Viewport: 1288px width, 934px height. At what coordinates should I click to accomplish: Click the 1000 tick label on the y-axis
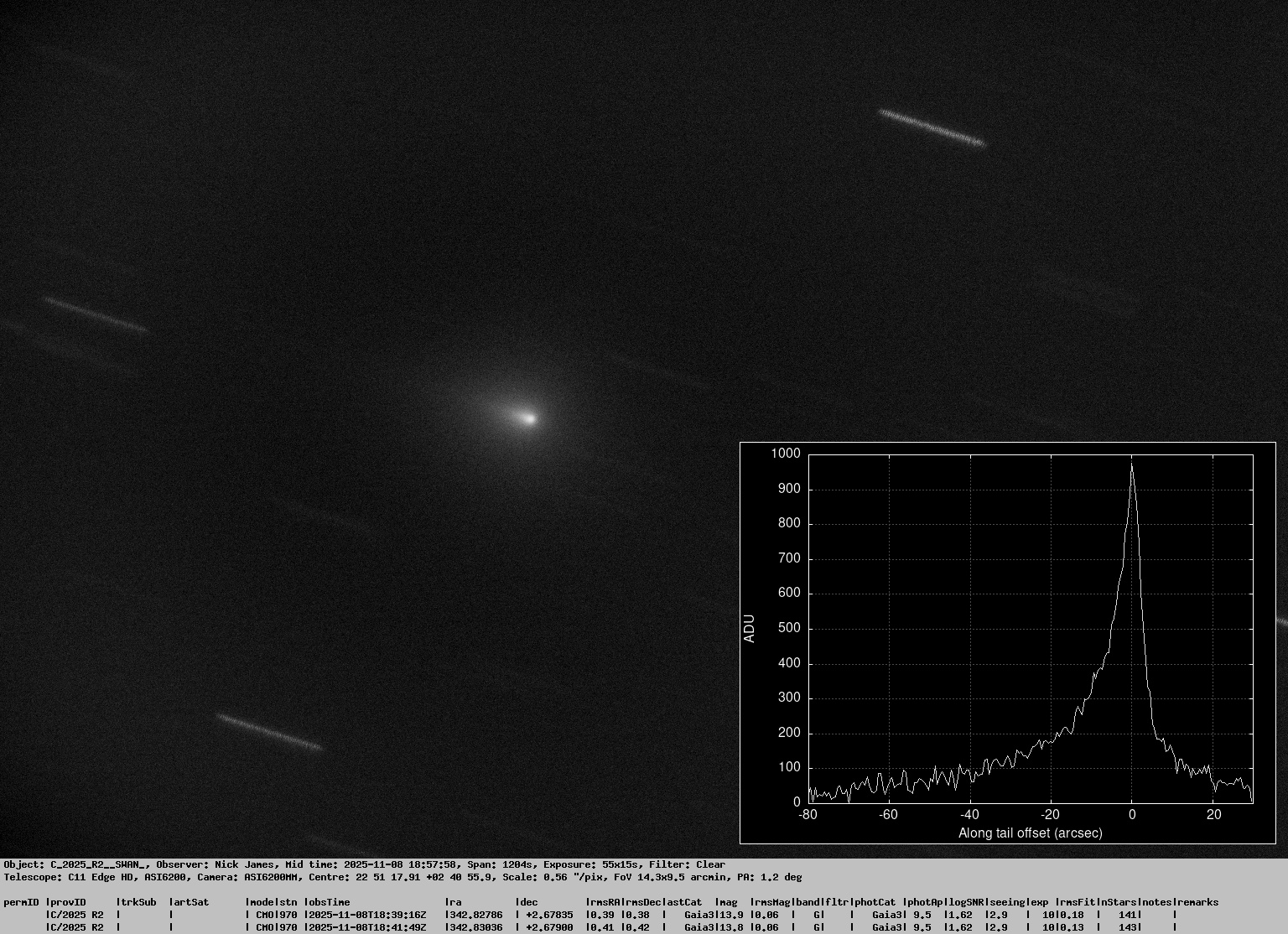(786, 454)
